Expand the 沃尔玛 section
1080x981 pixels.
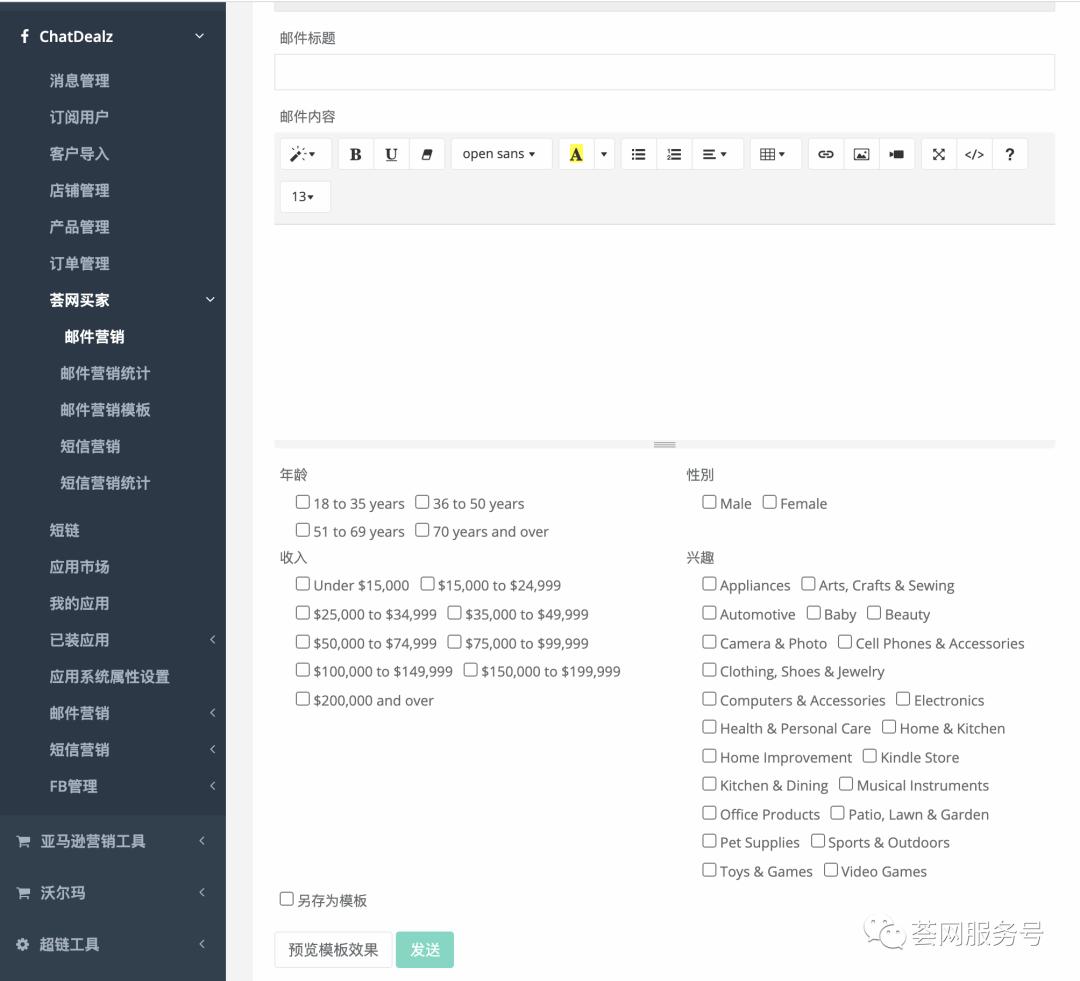(x=202, y=892)
